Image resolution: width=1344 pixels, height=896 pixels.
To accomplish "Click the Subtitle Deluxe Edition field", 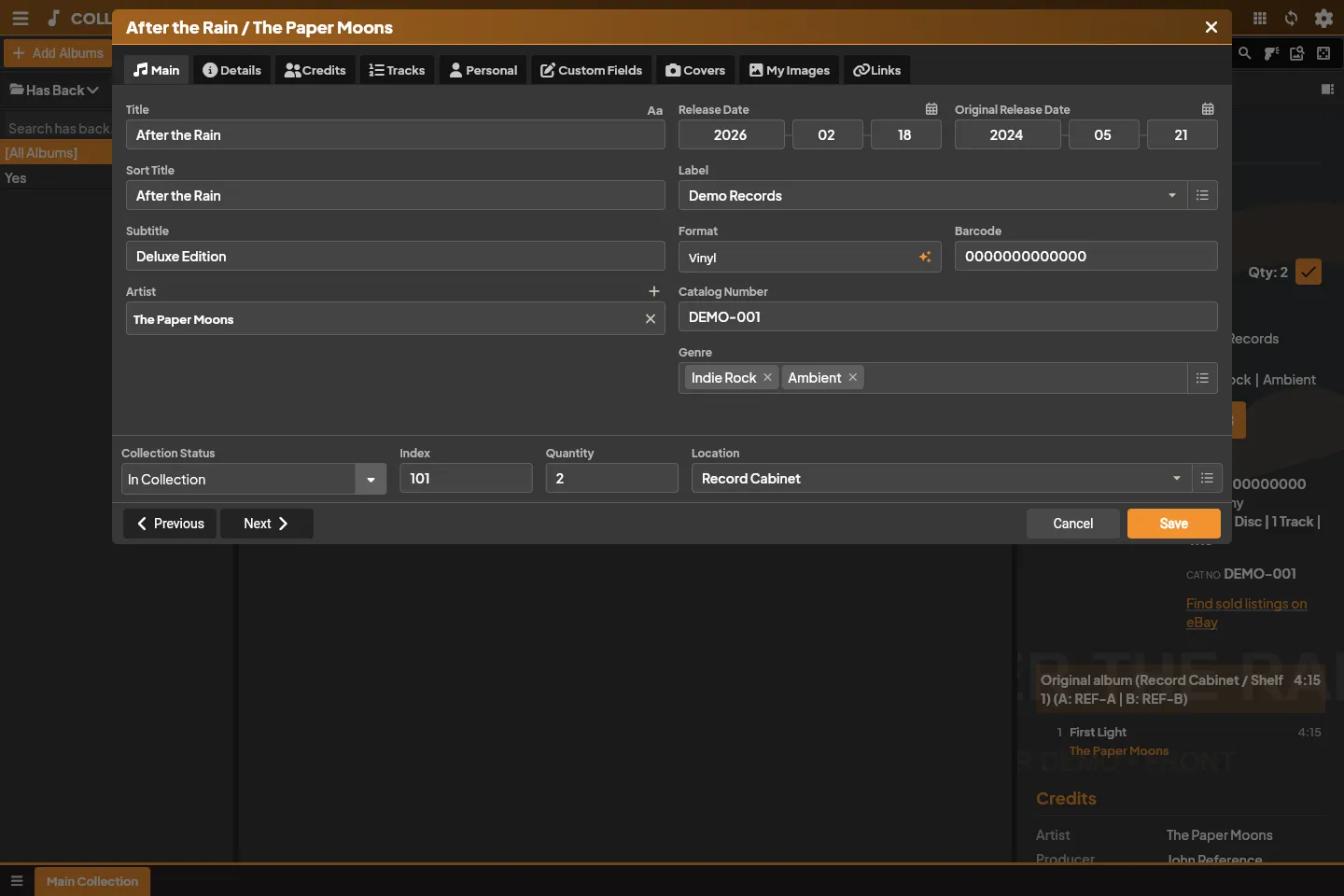I will click(x=396, y=256).
